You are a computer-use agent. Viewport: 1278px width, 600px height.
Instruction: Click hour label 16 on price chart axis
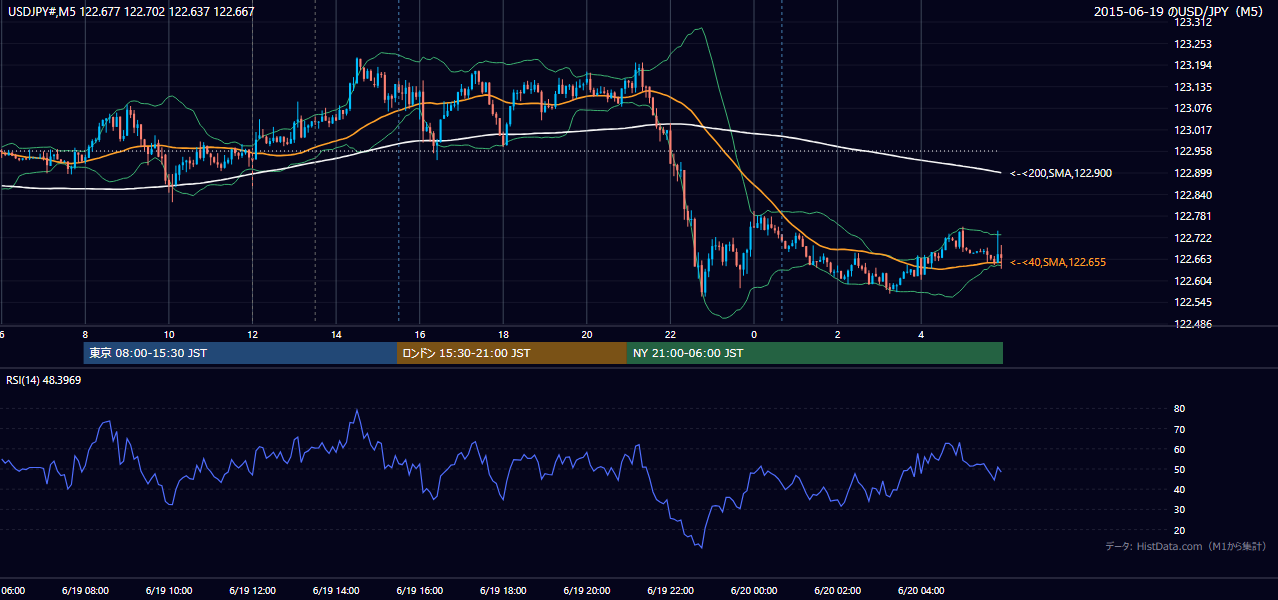tap(420, 335)
